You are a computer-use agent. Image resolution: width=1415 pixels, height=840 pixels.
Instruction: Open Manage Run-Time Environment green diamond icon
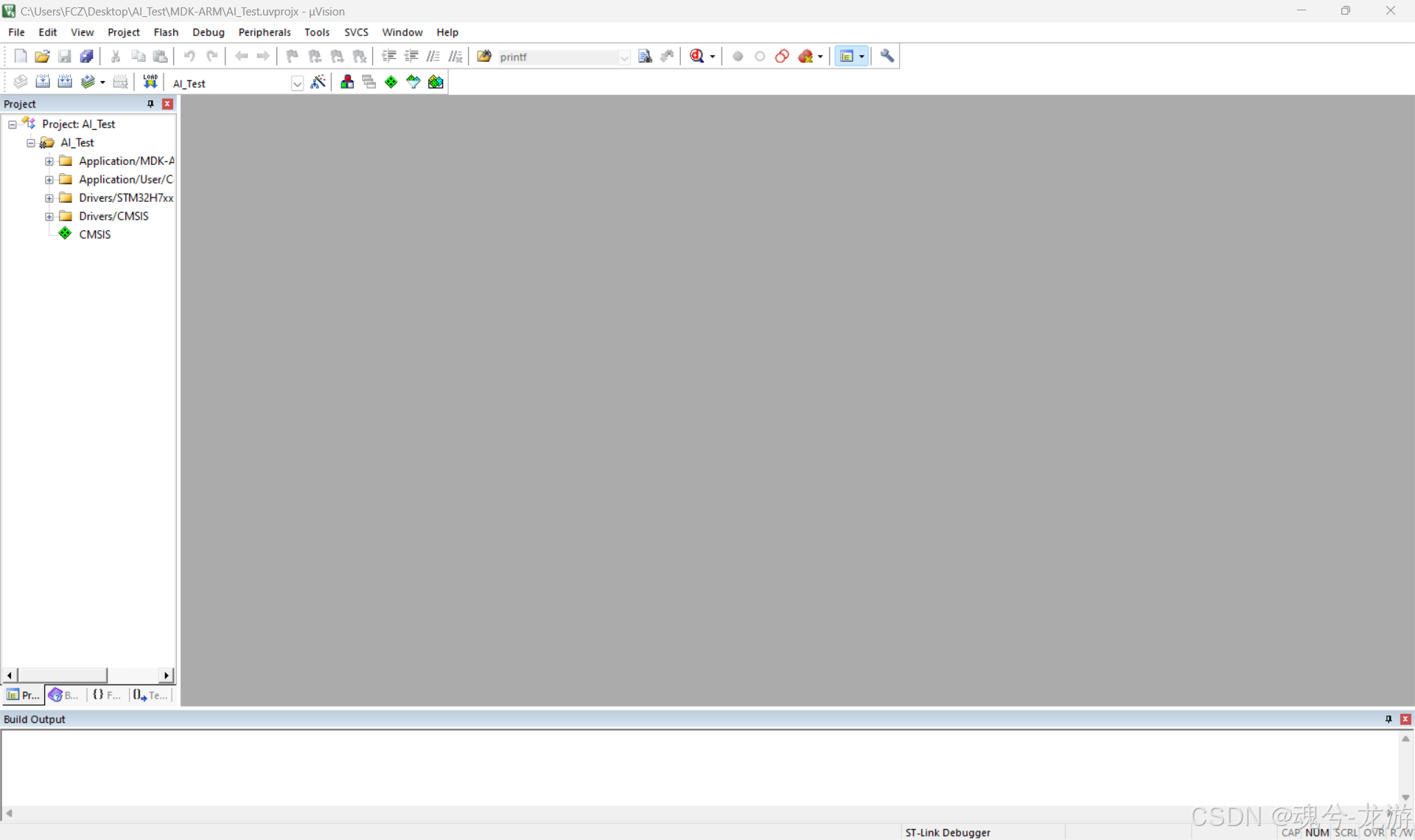tap(391, 82)
